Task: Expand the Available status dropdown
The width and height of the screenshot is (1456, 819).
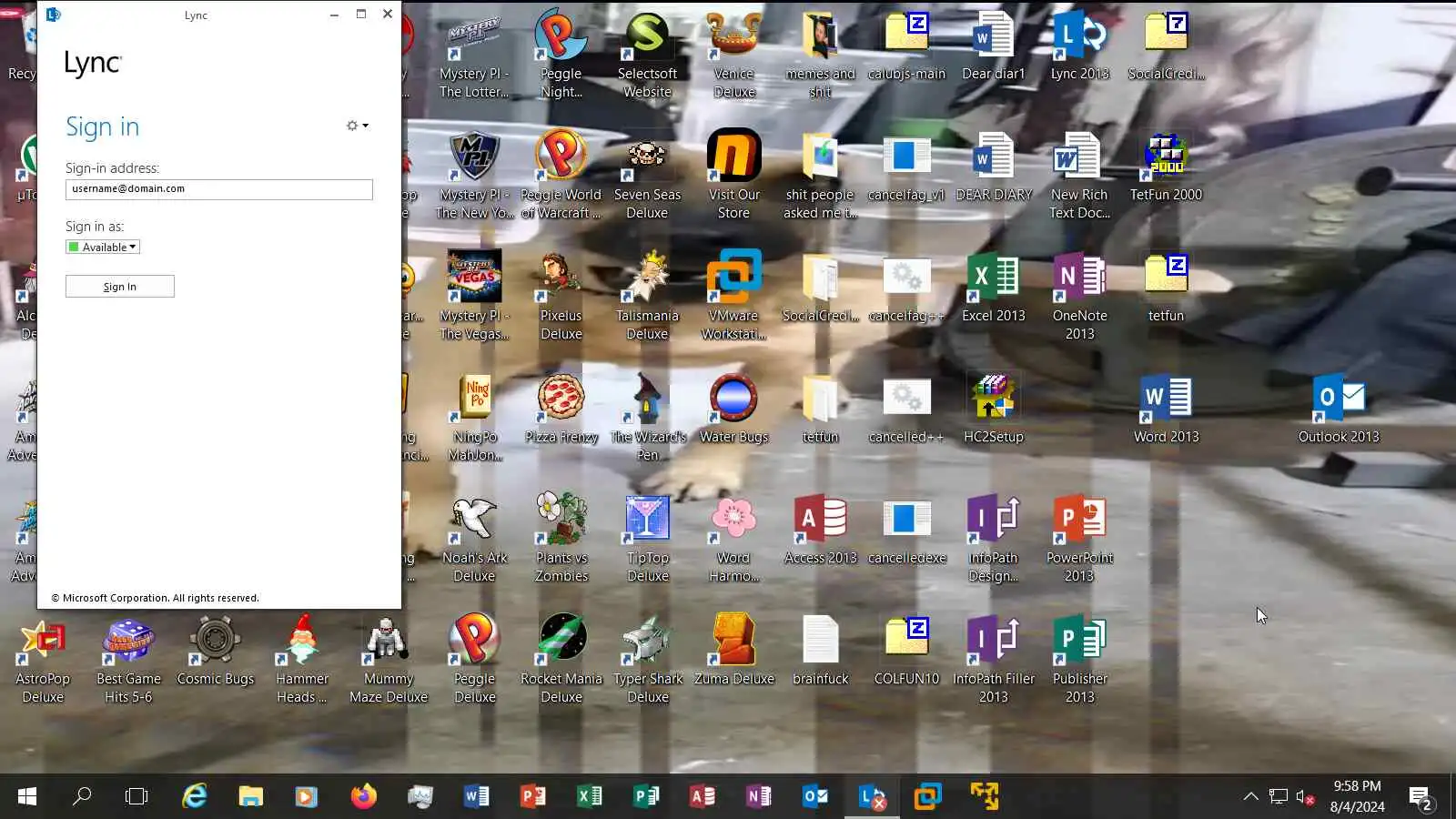Action: 103,248
